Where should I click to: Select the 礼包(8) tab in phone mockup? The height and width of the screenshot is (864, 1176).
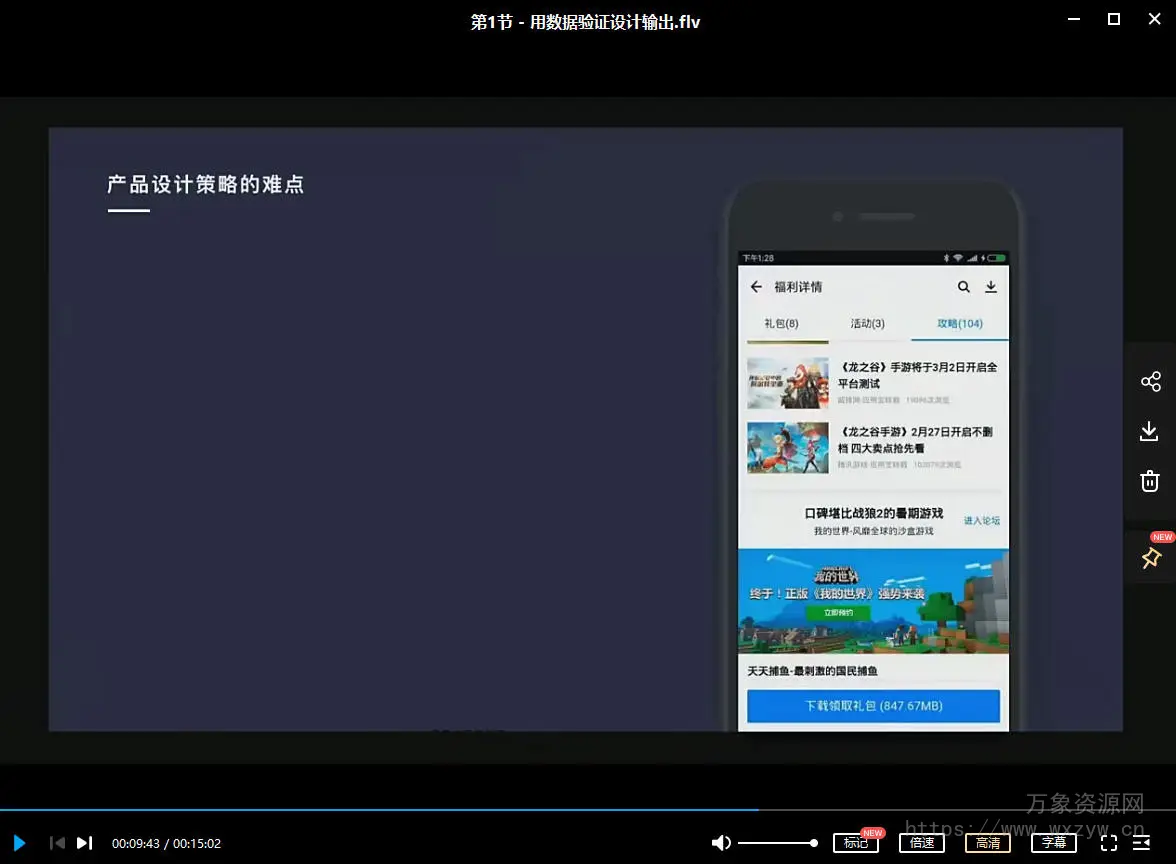pos(781,324)
